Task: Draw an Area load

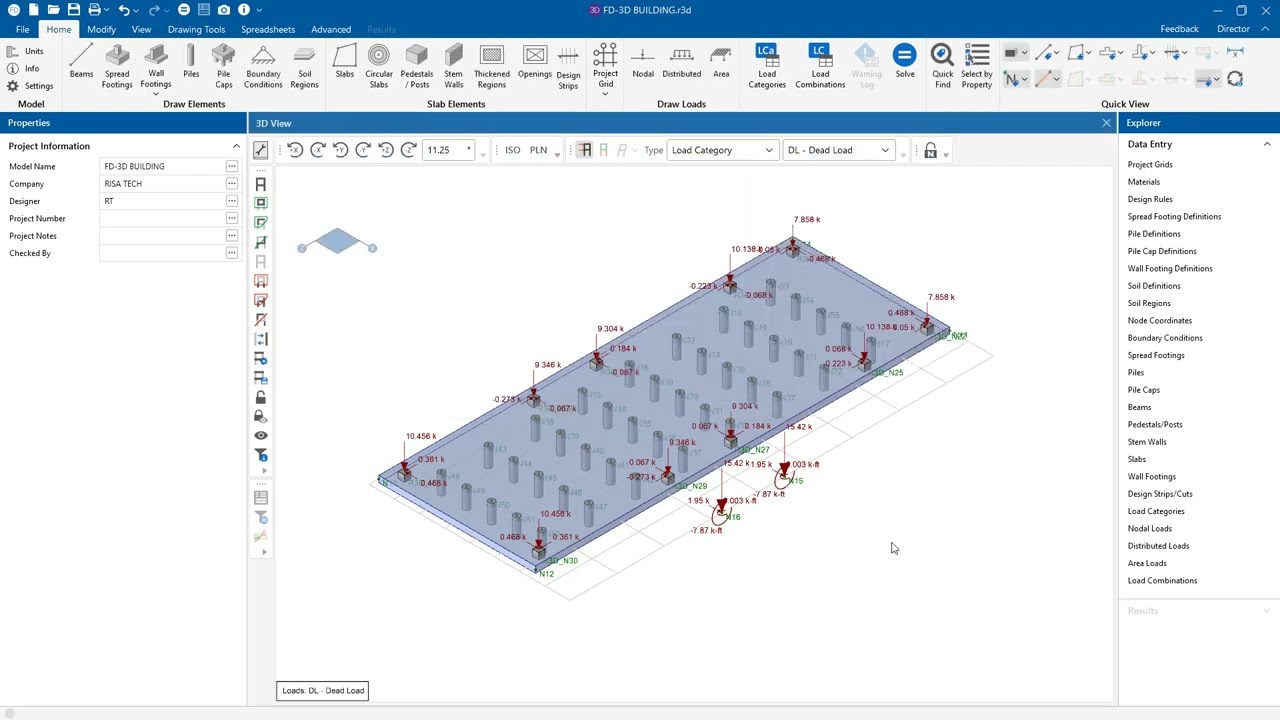Action: (x=721, y=63)
